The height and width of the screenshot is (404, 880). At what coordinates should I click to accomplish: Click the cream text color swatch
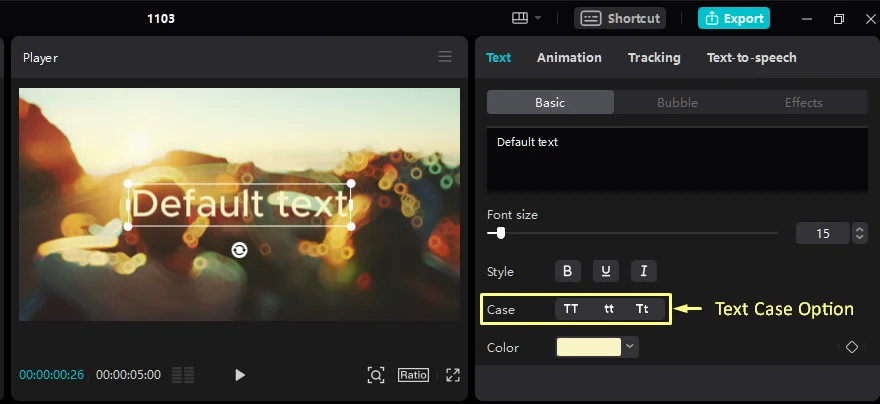589,347
